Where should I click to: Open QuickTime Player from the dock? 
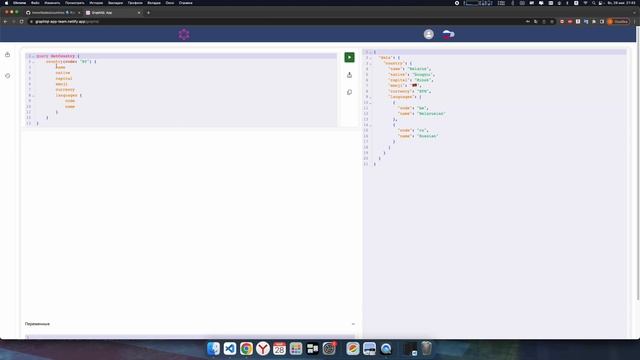pyautogui.click(x=386, y=349)
